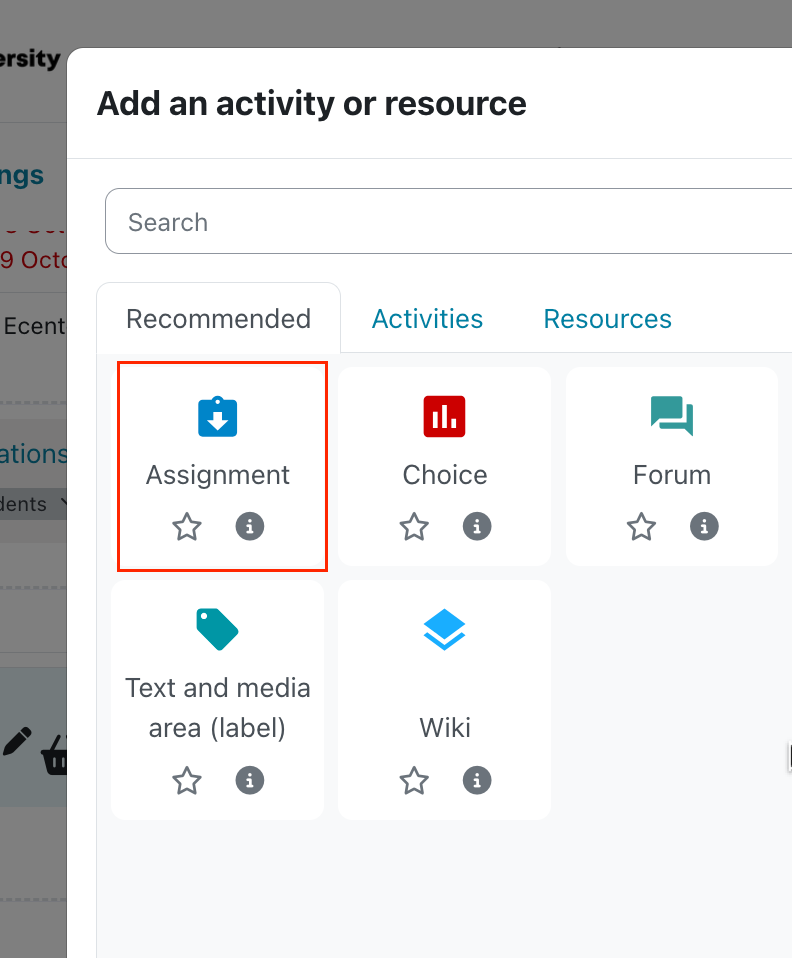Viewport: 792px width, 958px height.
Task: Mark Wiki as a starred activity
Action: (x=414, y=780)
